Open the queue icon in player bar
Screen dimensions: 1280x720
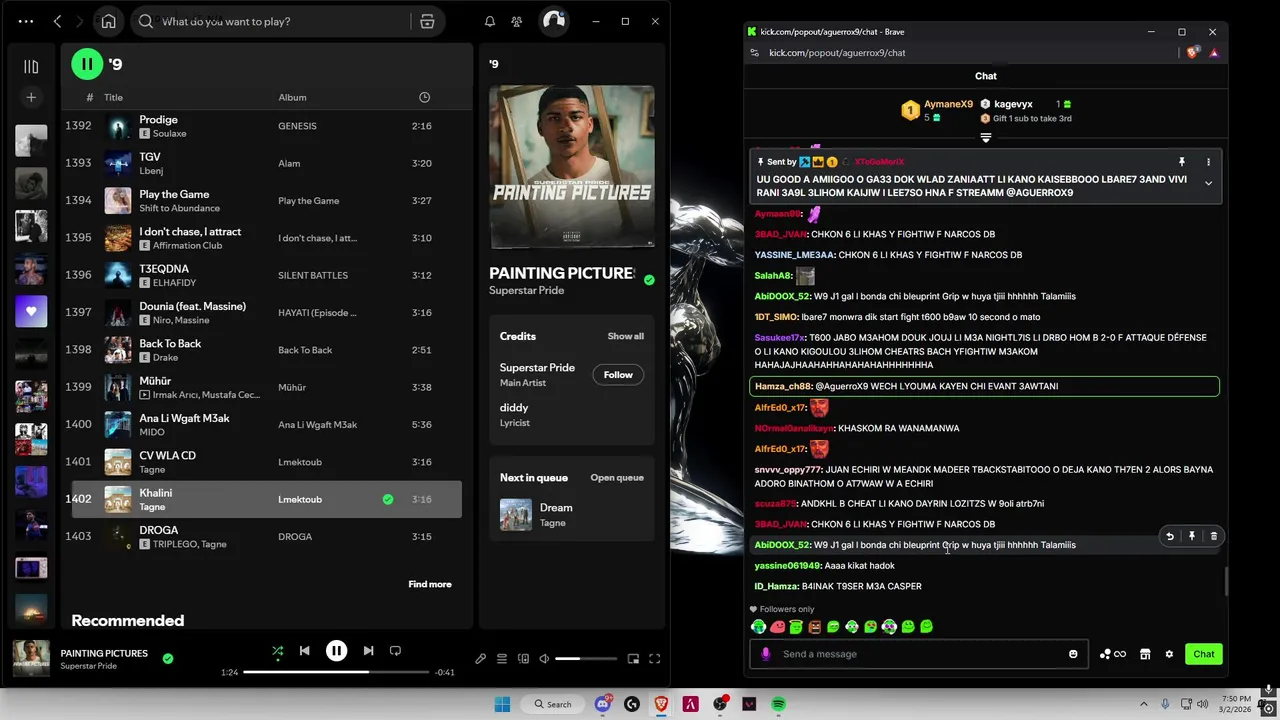(502, 659)
